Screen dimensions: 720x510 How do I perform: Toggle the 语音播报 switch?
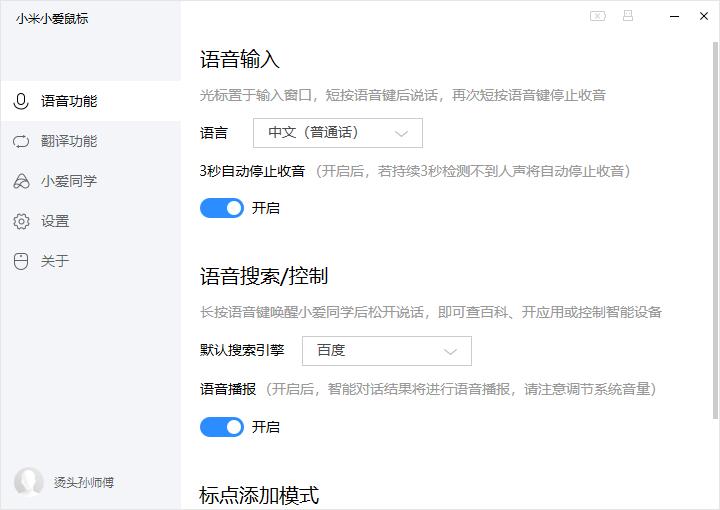click(222, 427)
